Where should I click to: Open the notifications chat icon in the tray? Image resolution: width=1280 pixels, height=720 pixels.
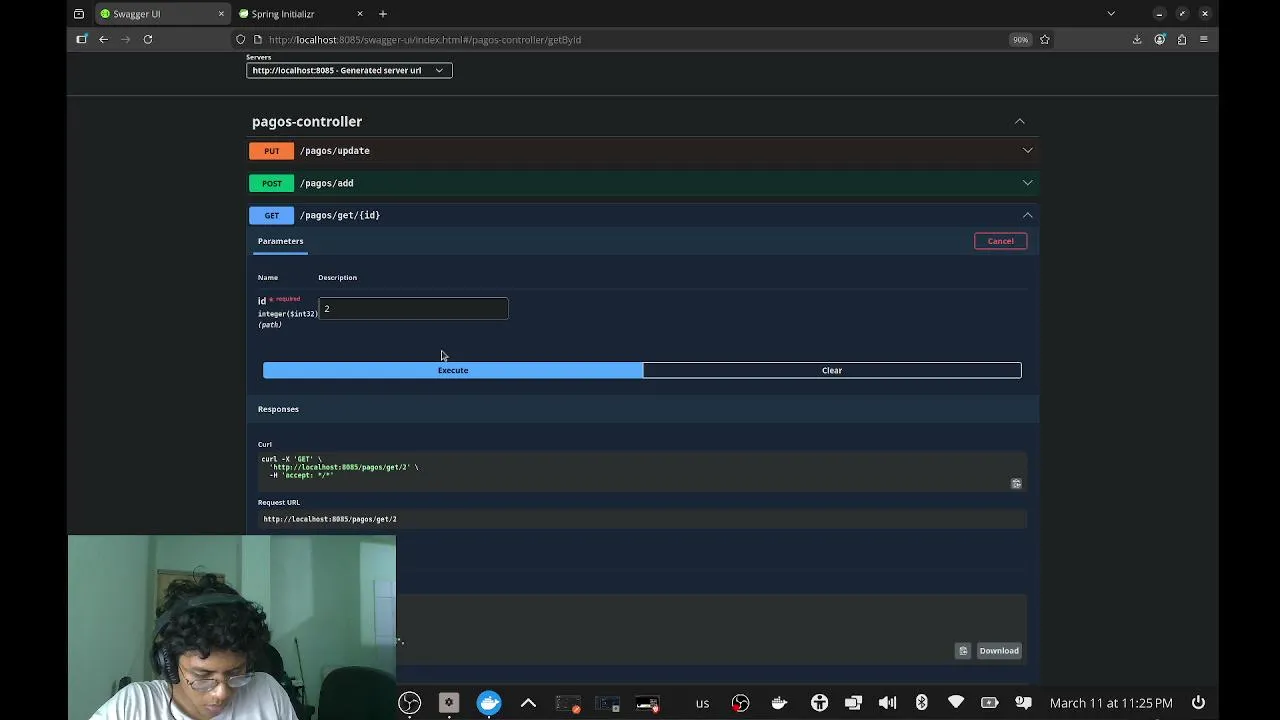tap(1023, 703)
